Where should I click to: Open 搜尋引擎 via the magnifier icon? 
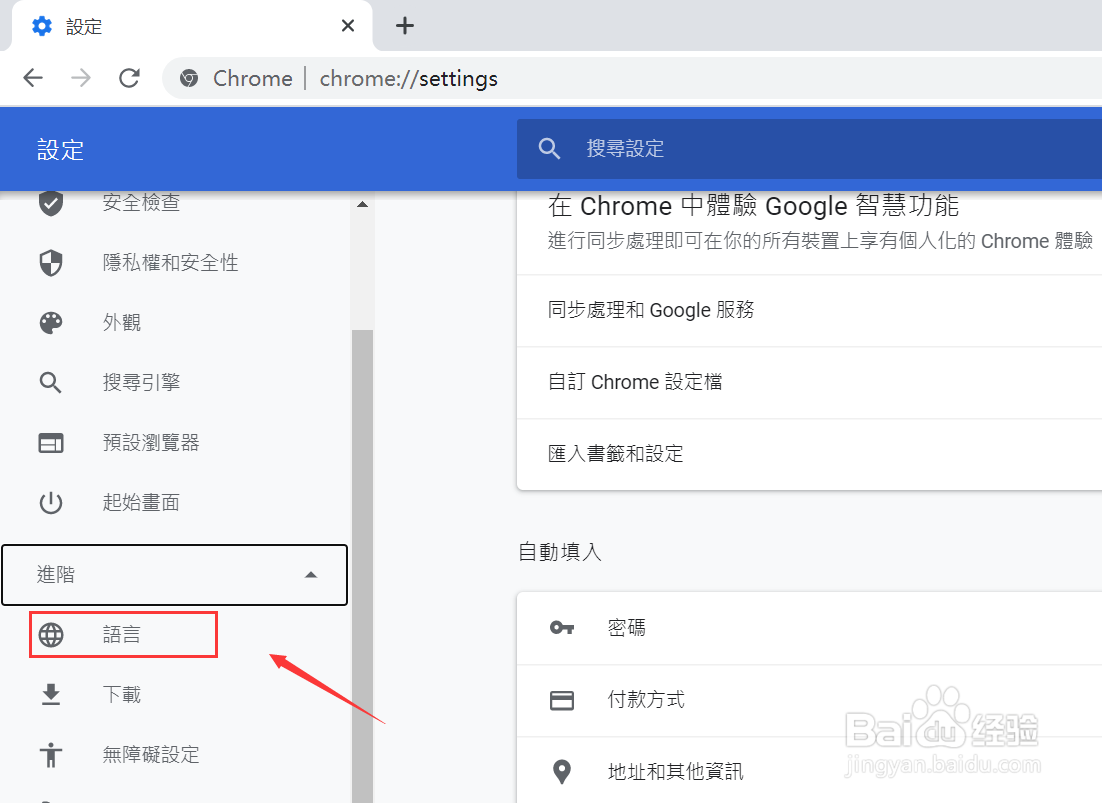(x=51, y=382)
